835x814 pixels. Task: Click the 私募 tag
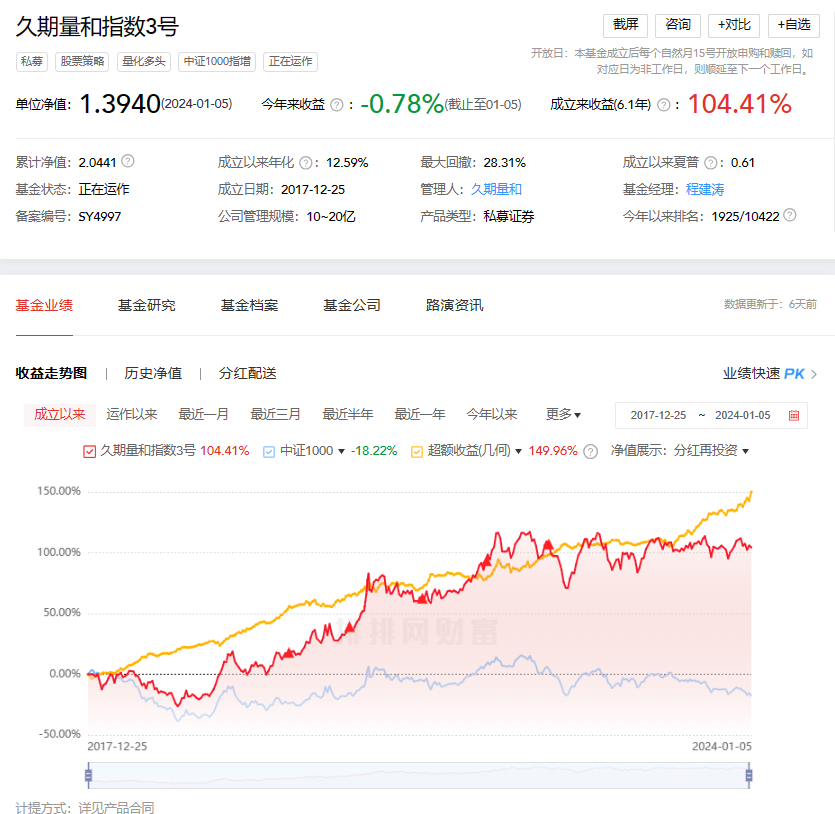(31, 62)
